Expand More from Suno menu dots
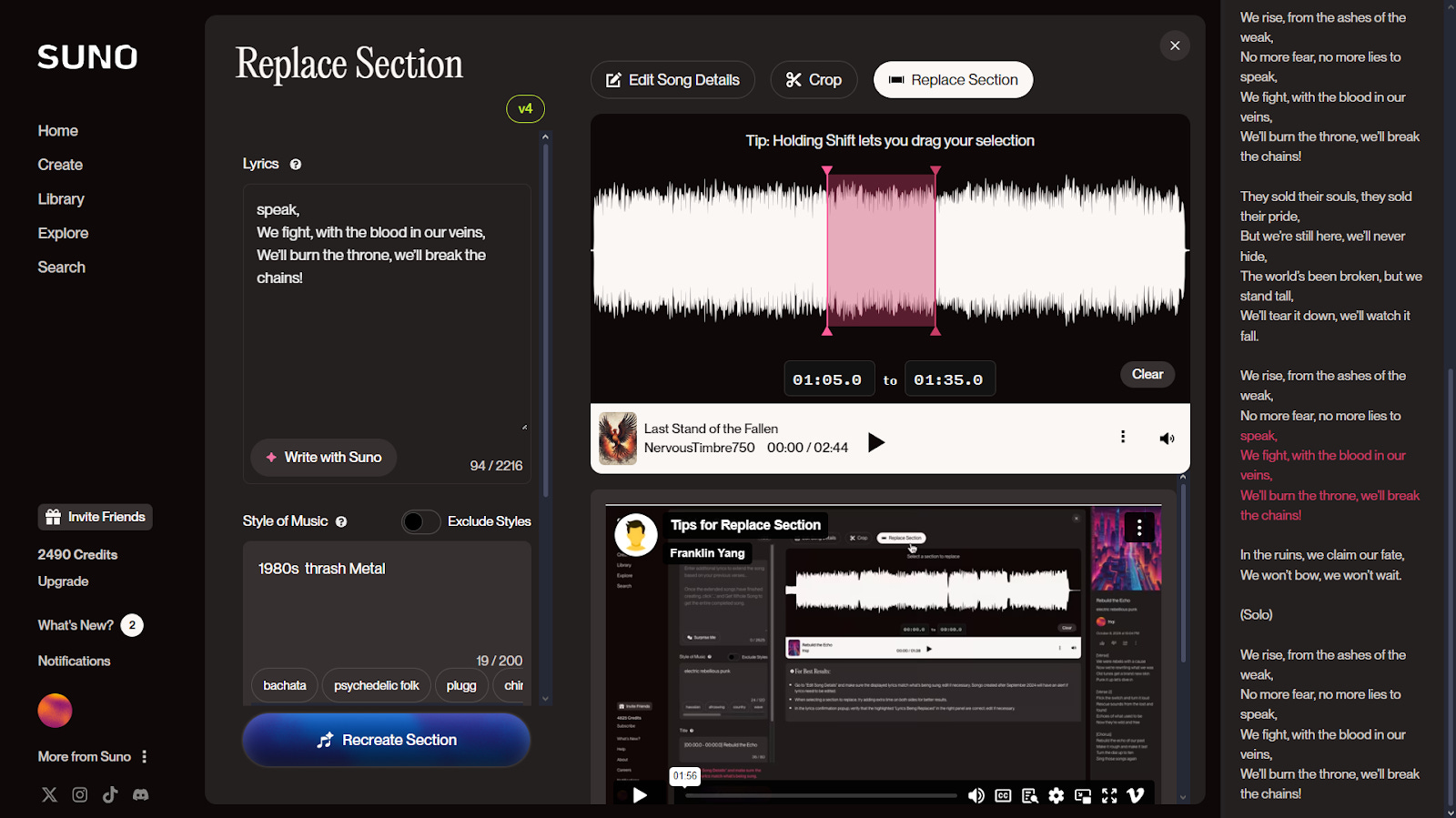Screen dimensions: 1456x818 click(x=144, y=756)
